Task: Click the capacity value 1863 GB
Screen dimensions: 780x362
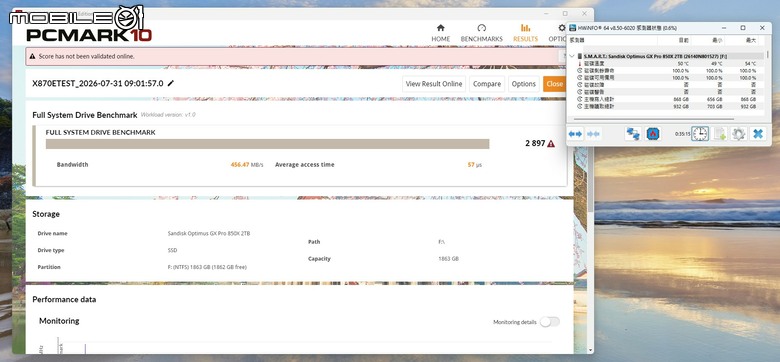Action: click(x=449, y=259)
